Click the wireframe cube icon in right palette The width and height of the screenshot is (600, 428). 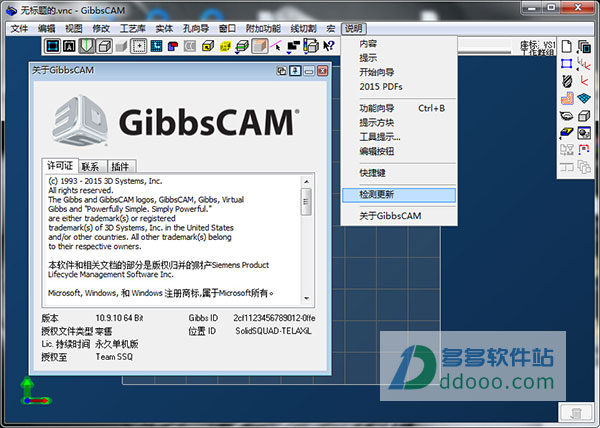pyautogui.click(x=584, y=116)
